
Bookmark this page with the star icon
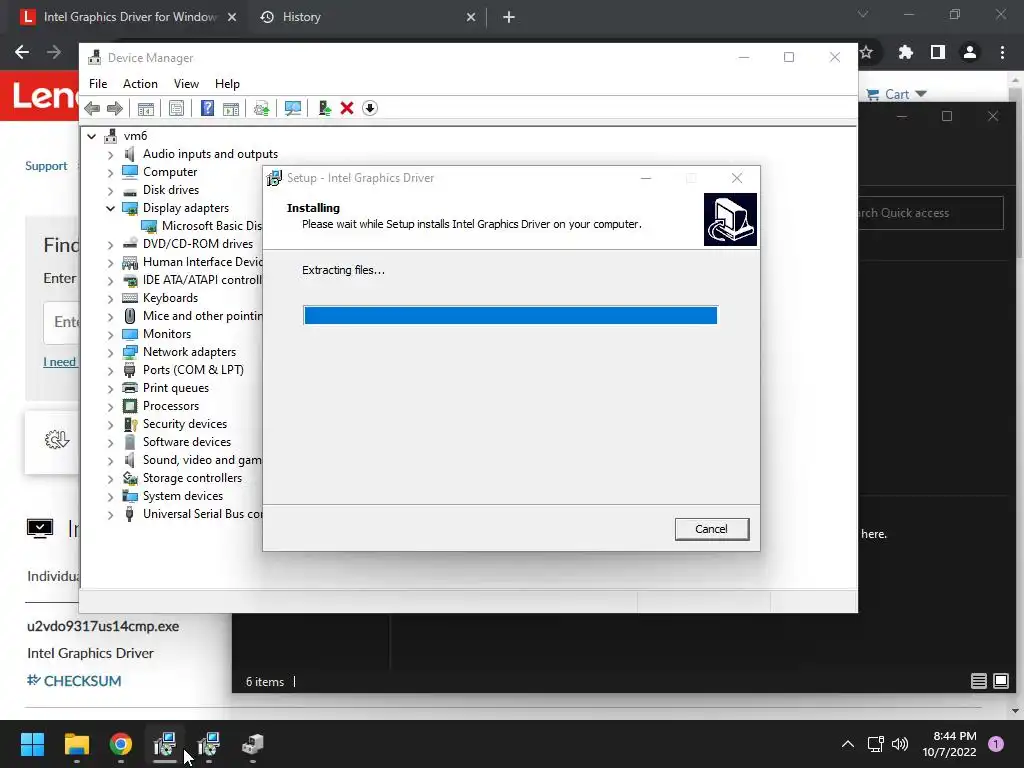(x=867, y=52)
